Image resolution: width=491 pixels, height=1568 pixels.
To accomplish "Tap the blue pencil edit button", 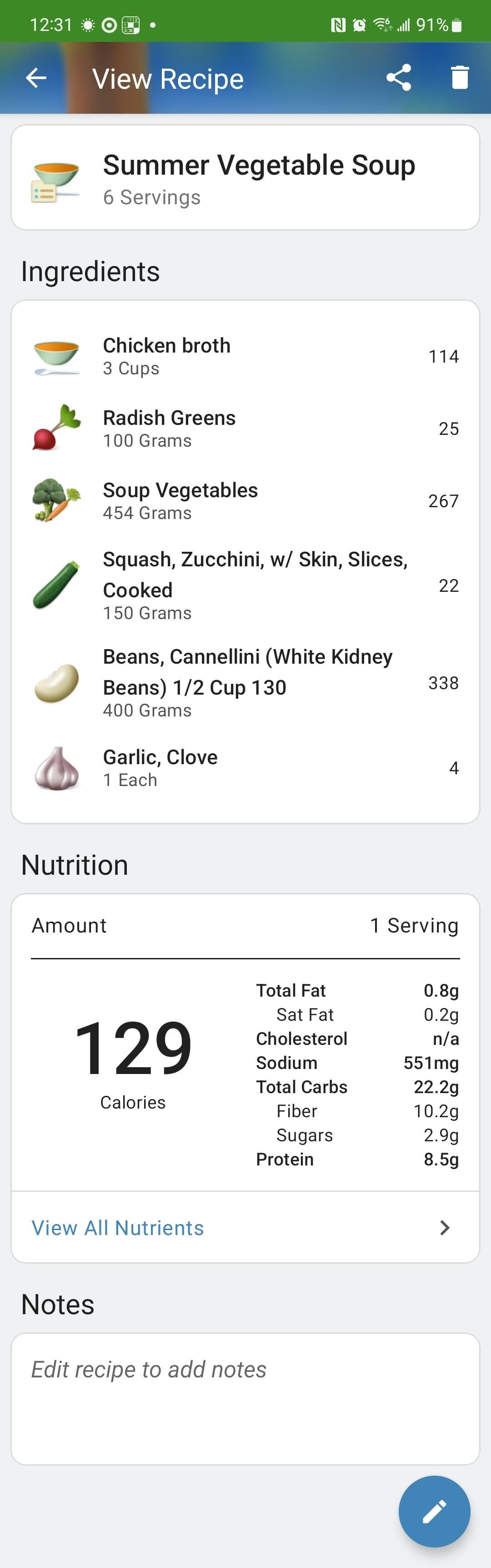I will [x=435, y=1512].
